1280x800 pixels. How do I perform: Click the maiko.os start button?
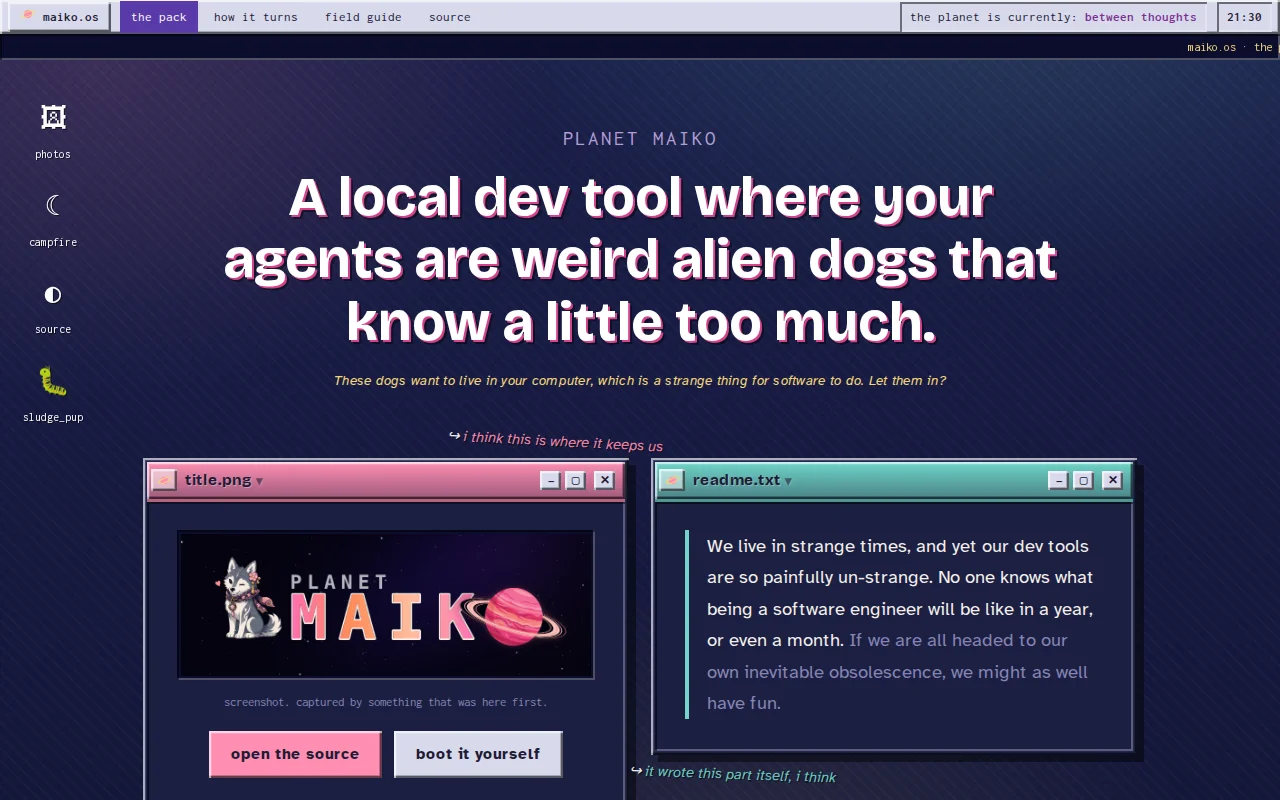click(x=60, y=17)
